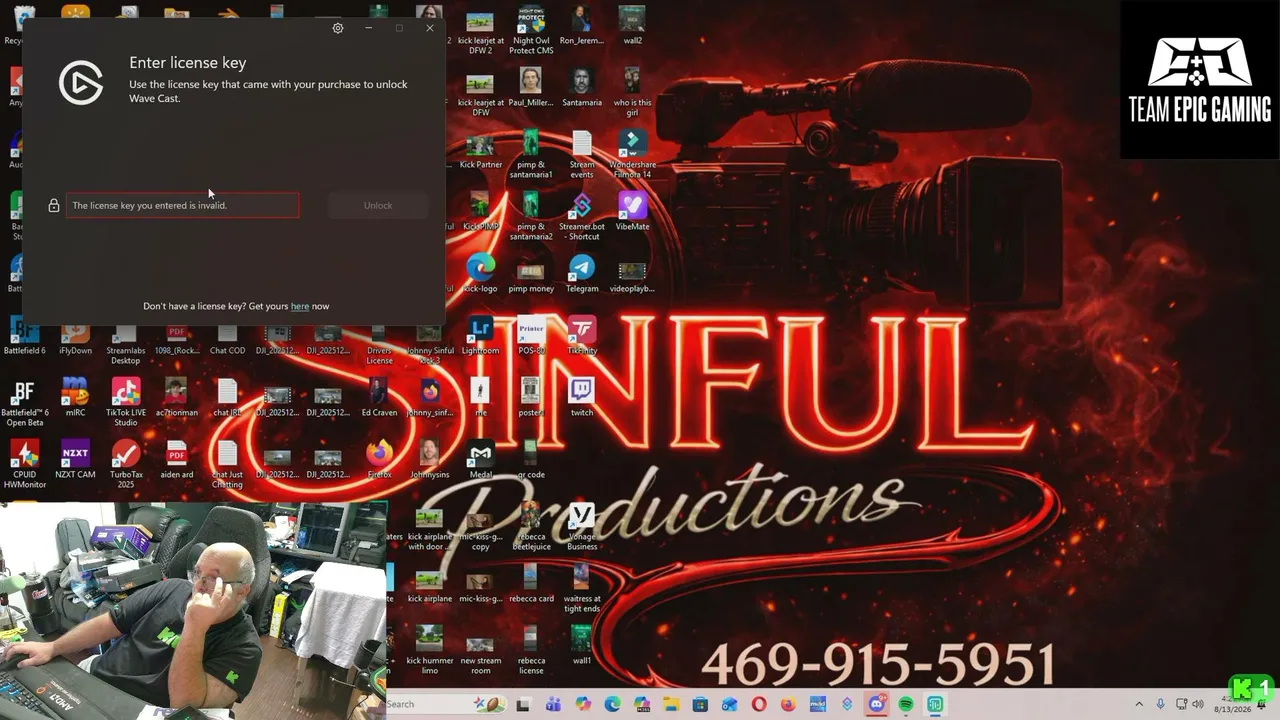This screenshot has width=1280, height=720.
Task: Open volume control in system tray
Action: [1198, 704]
